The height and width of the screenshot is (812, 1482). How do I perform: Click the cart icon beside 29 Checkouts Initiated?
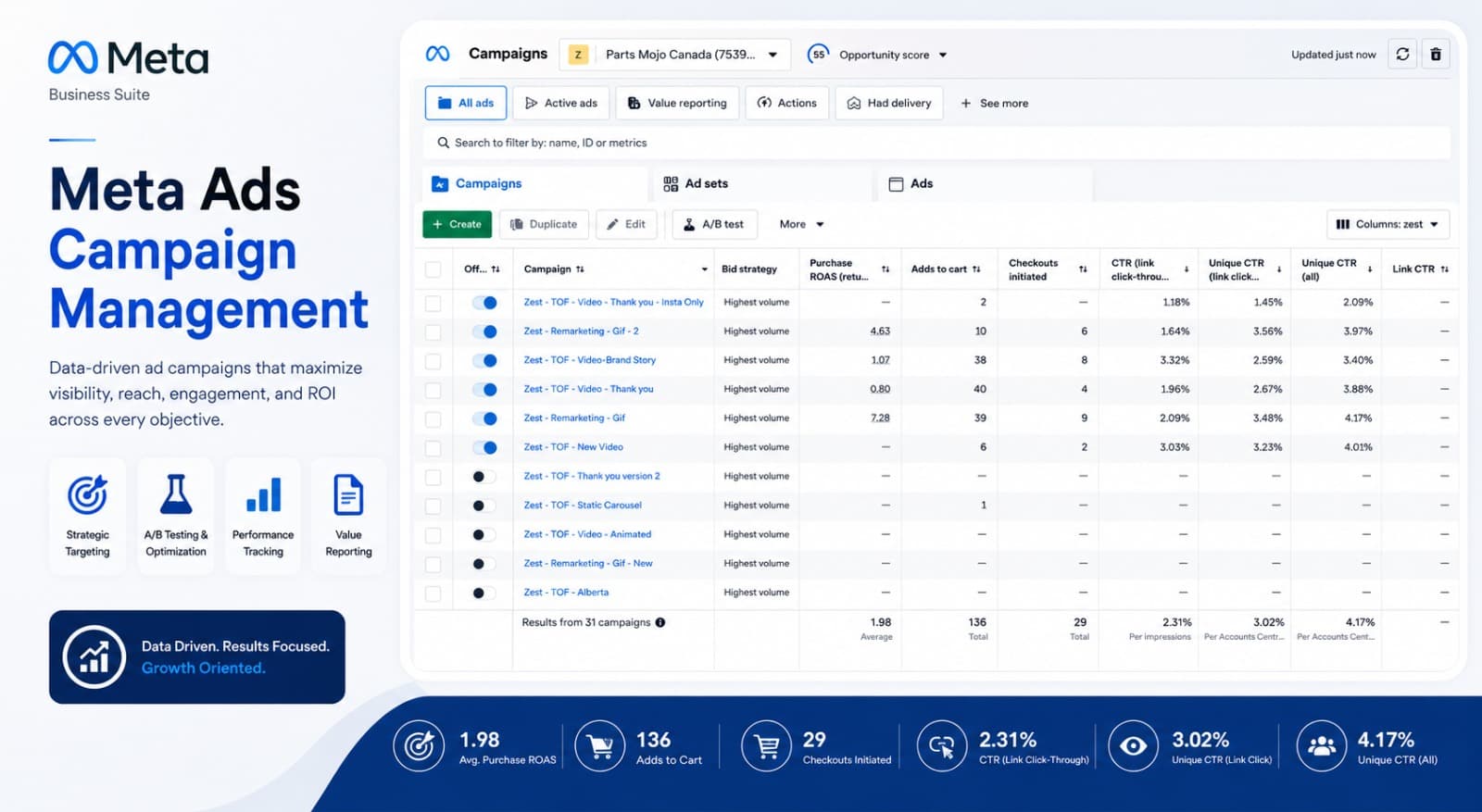click(767, 746)
